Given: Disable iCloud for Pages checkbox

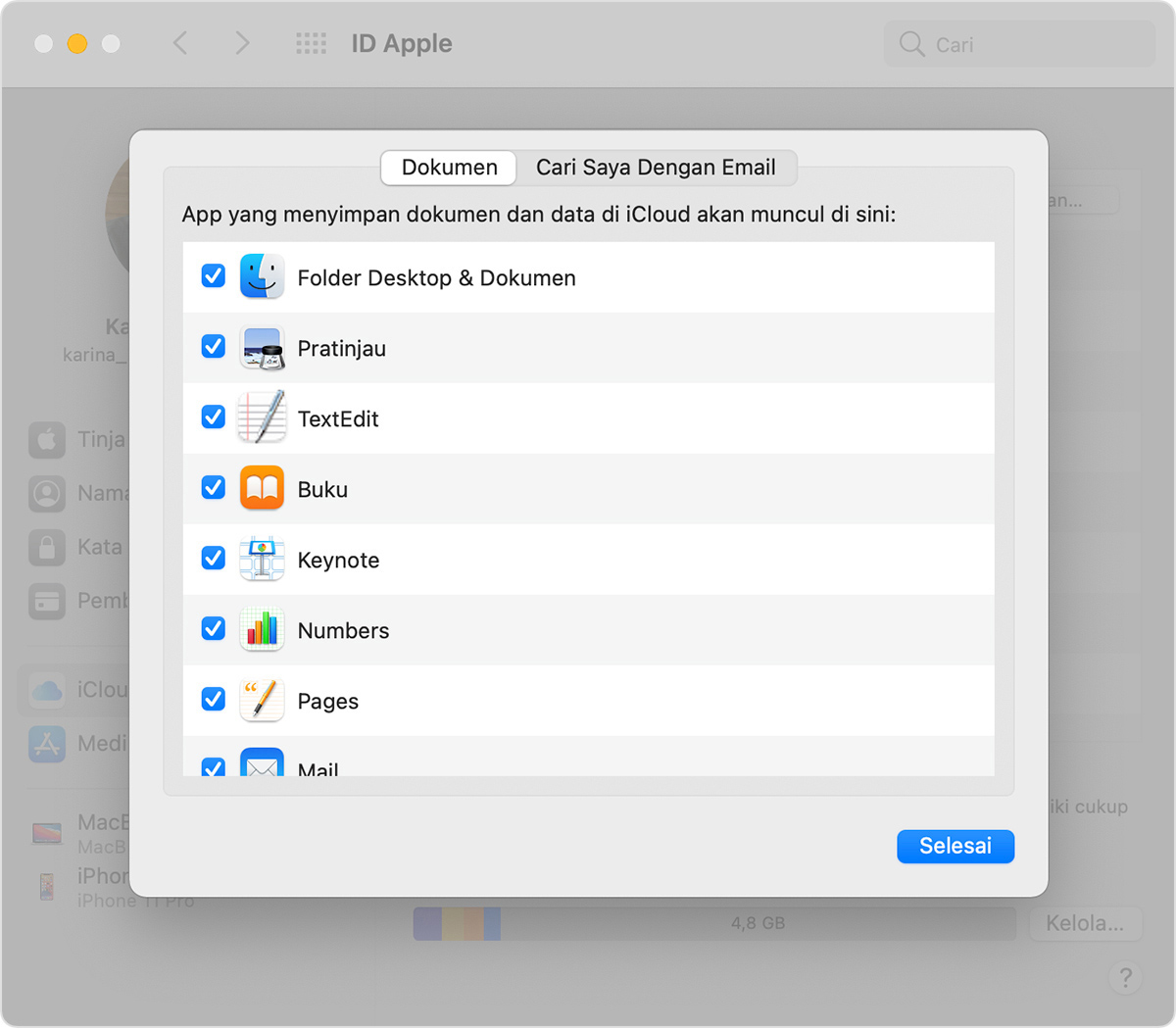Looking at the screenshot, I should [x=213, y=700].
